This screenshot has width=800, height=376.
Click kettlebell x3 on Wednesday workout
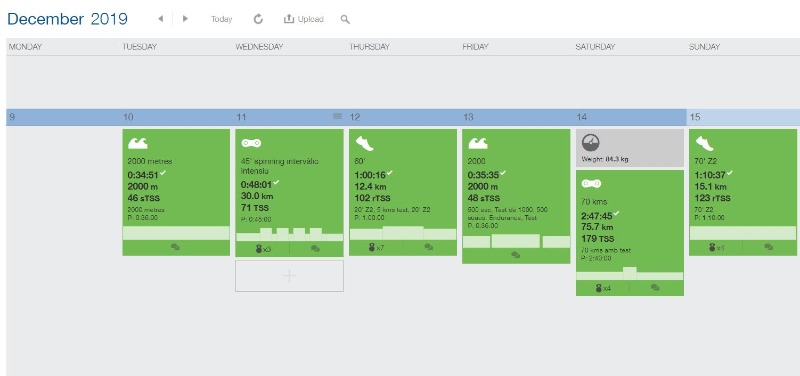coord(263,249)
